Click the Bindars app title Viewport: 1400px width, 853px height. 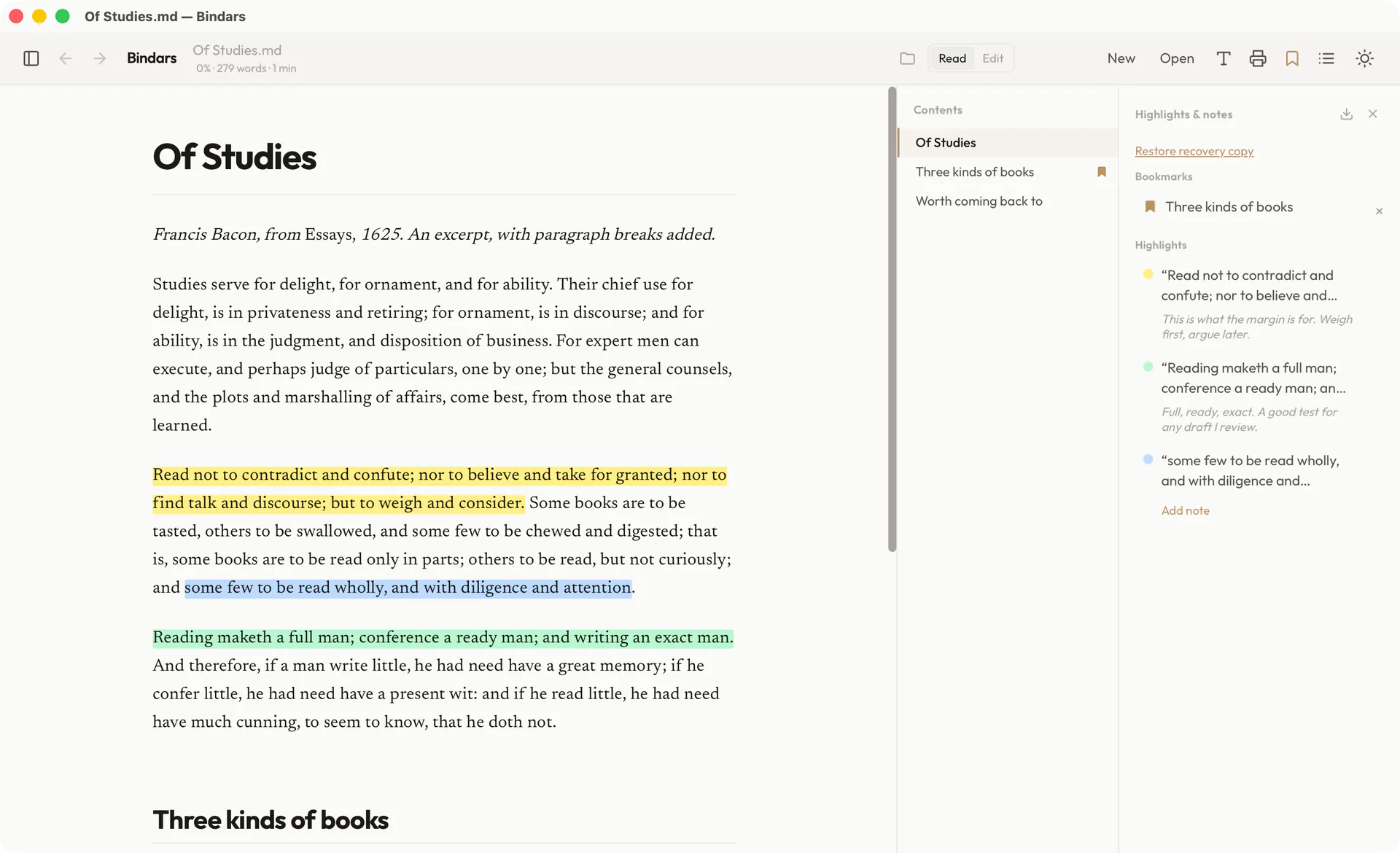(152, 58)
